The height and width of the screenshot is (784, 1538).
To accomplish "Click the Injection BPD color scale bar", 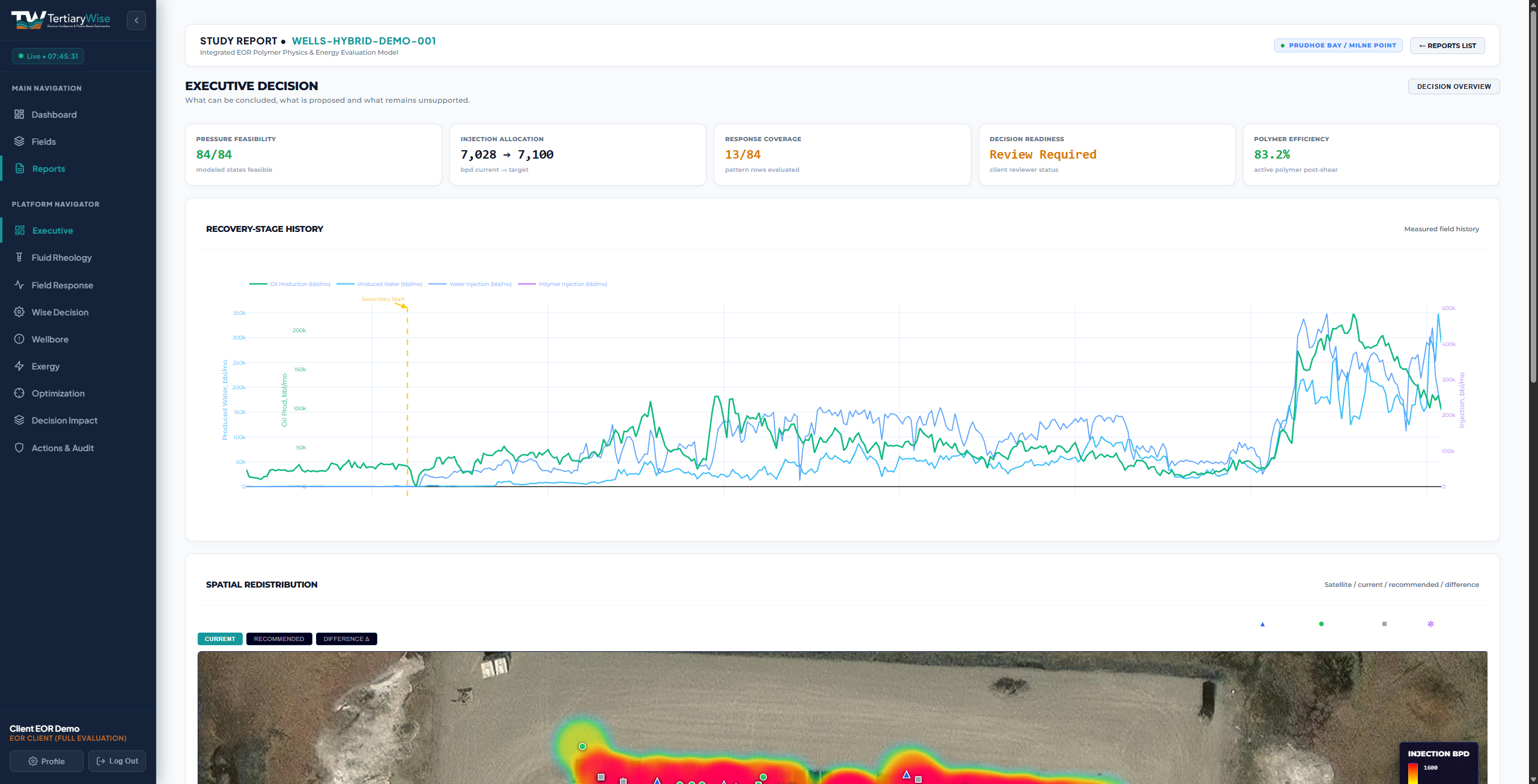I will click(x=1413, y=774).
